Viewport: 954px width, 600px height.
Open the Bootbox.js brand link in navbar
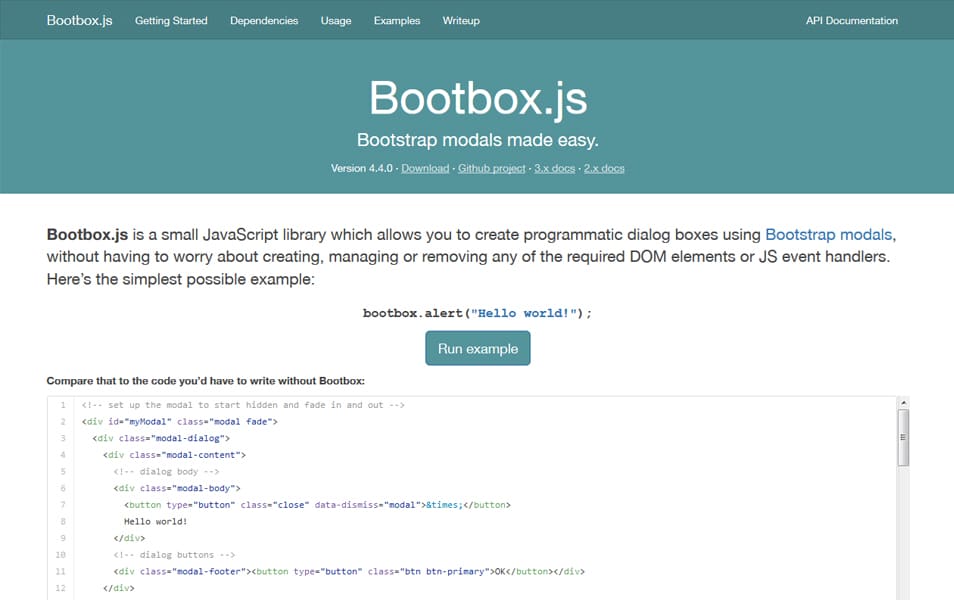click(80, 20)
